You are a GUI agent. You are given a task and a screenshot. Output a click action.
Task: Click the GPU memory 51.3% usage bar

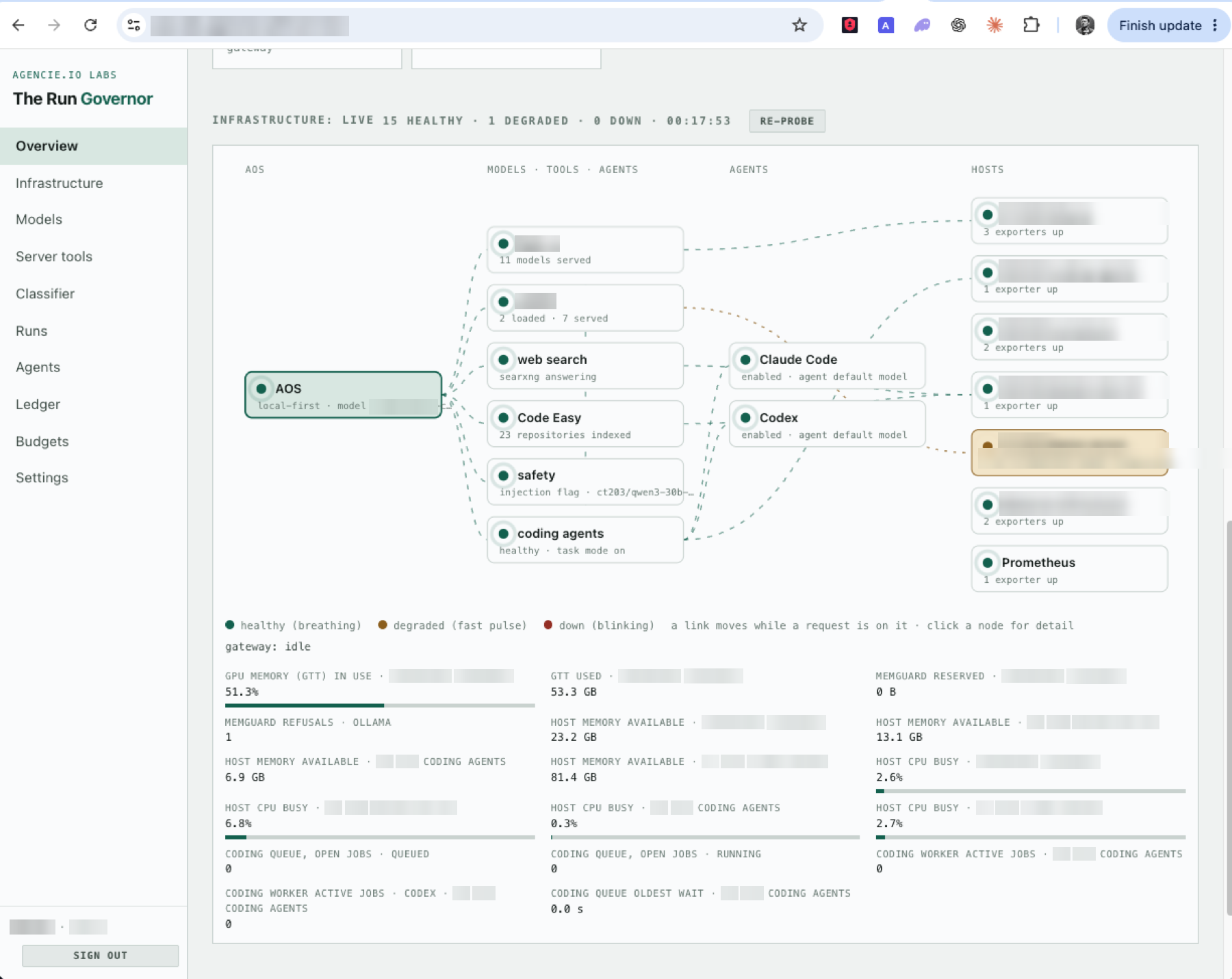(380, 705)
